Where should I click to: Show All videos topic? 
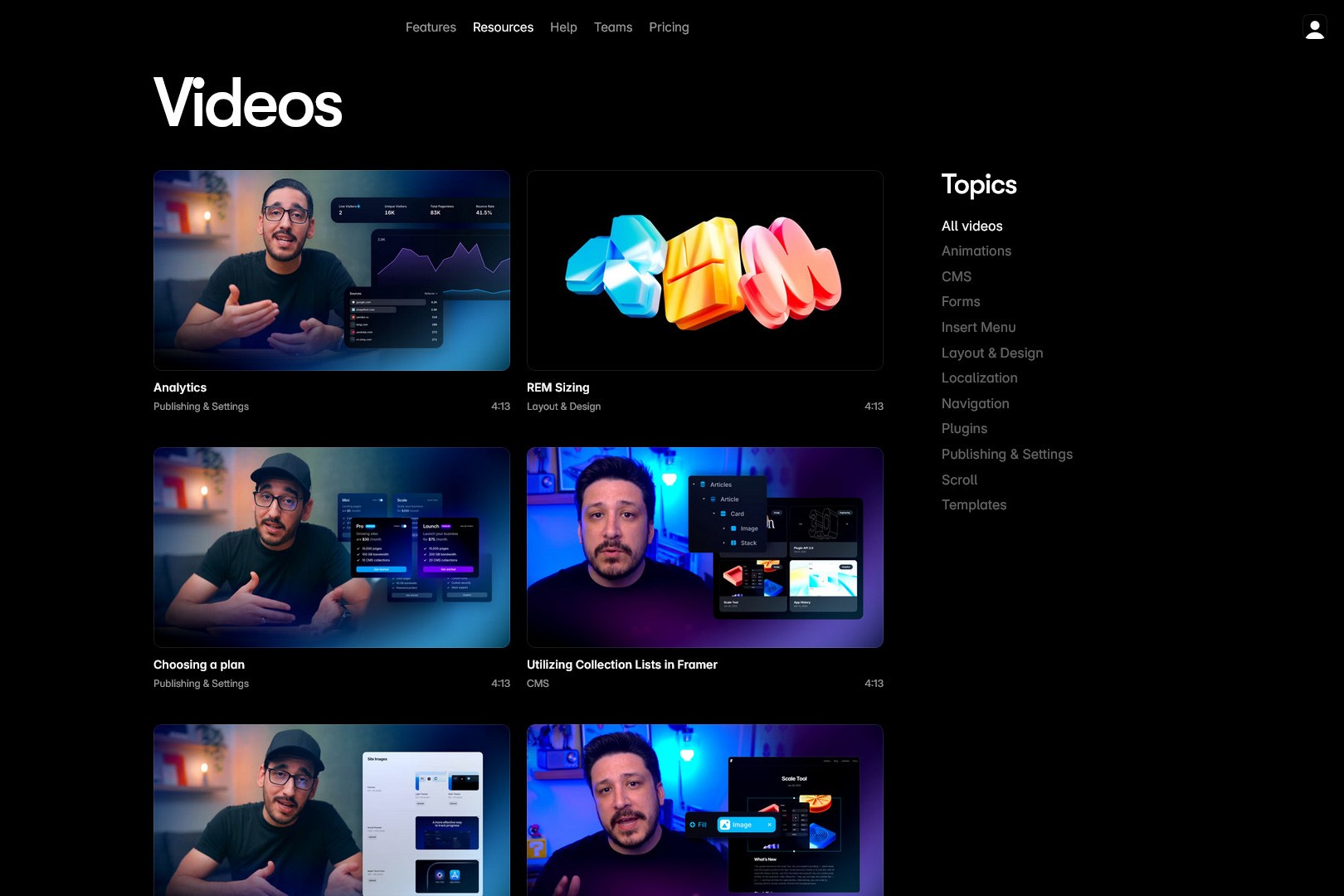point(971,226)
